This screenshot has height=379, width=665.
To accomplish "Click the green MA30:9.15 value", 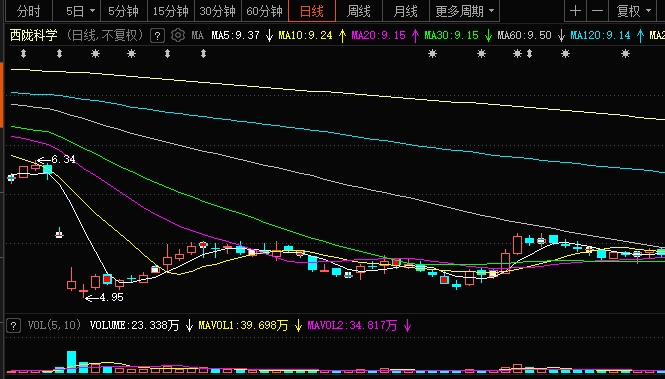I will 451,36.
